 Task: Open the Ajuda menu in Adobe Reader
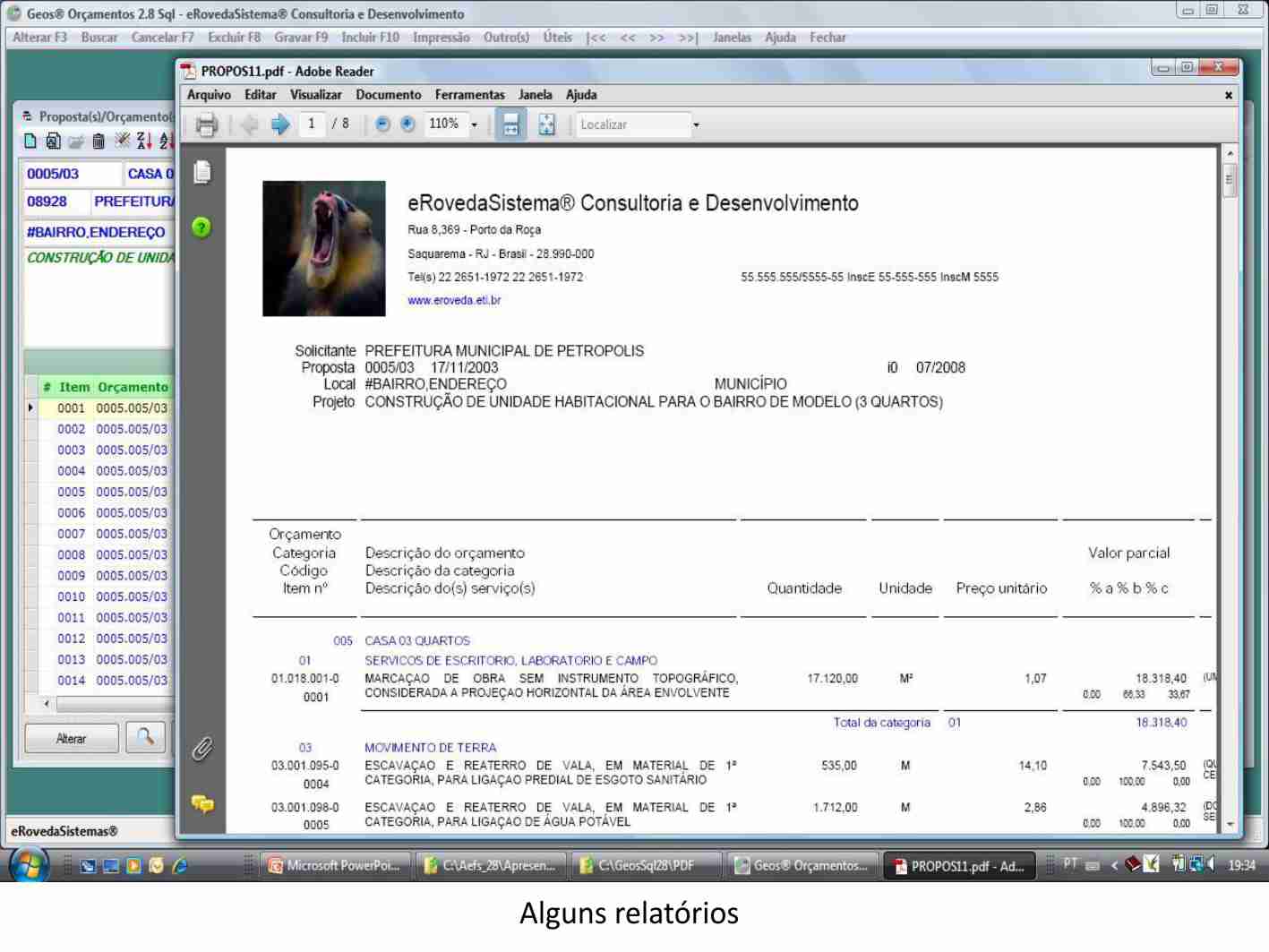pos(581,95)
